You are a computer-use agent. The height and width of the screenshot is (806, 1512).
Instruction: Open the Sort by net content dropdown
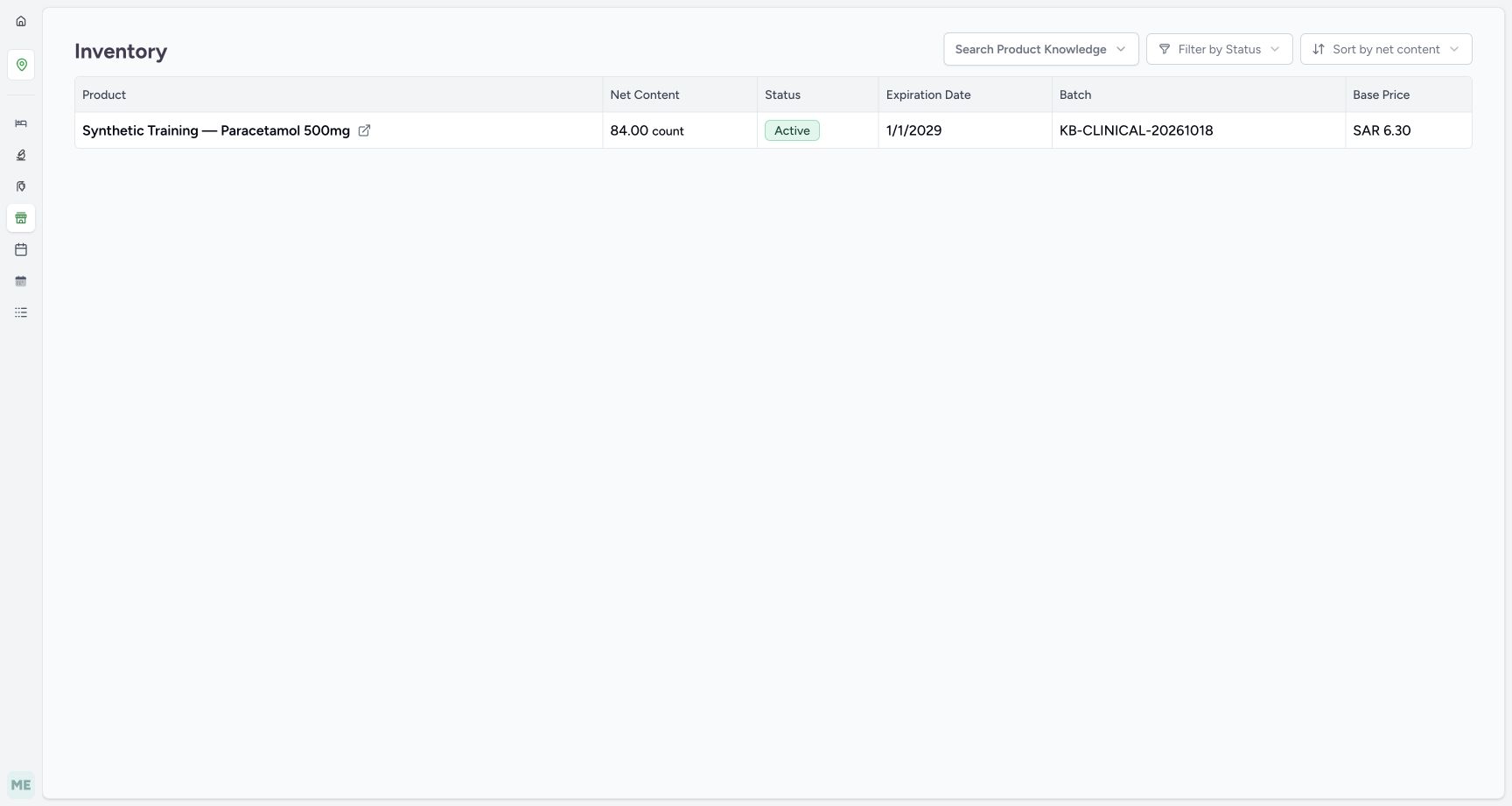coord(1386,49)
